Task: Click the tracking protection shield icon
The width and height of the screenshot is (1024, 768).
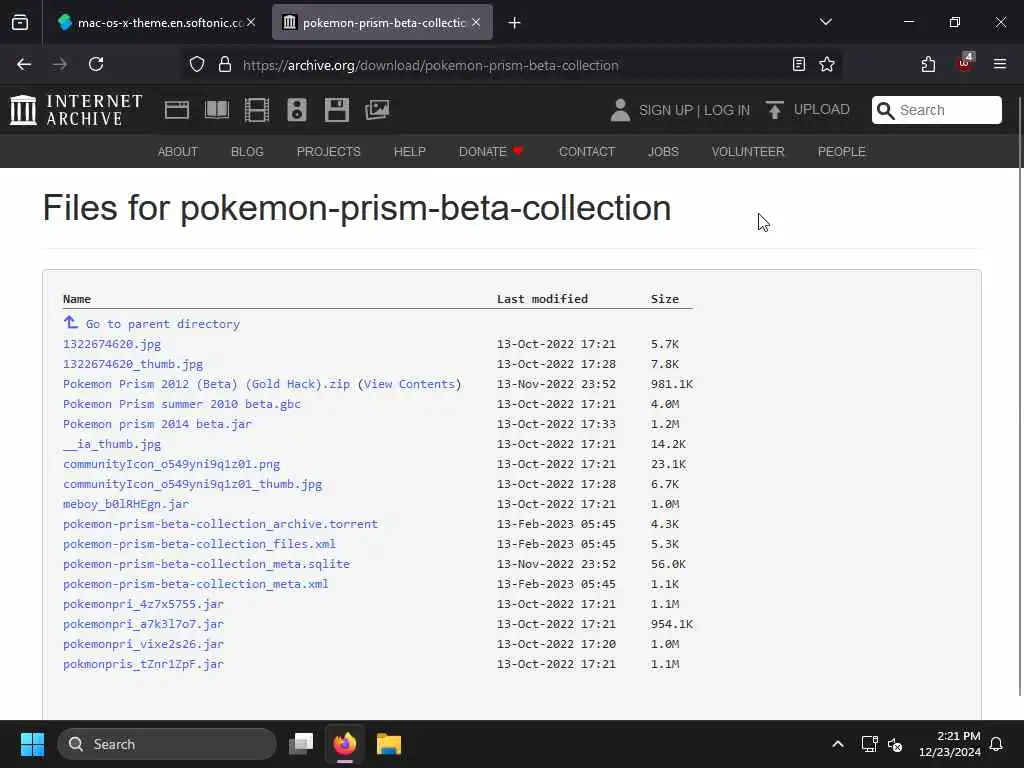Action: pos(197,64)
